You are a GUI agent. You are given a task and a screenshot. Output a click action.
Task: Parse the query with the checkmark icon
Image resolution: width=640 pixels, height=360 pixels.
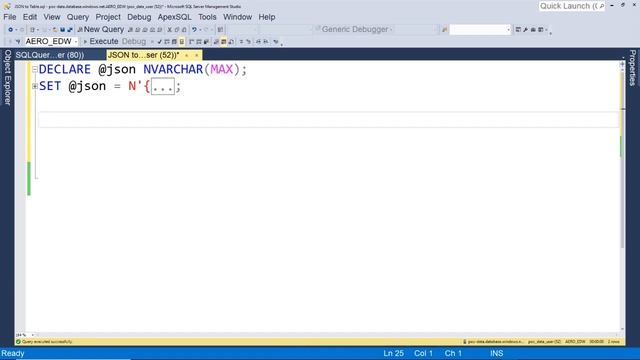[160, 42]
